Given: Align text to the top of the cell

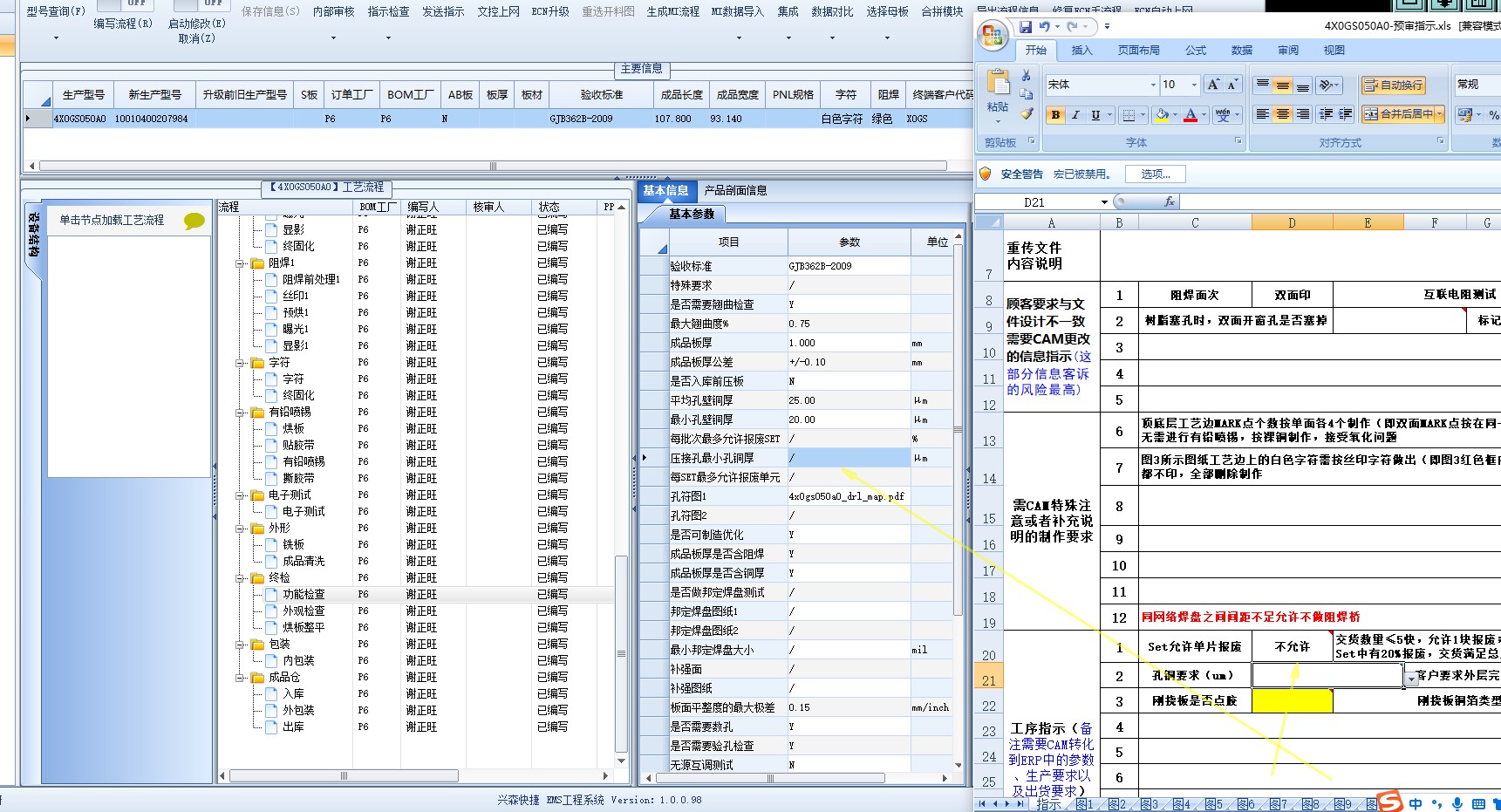Looking at the screenshot, I should coord(1262,85).
